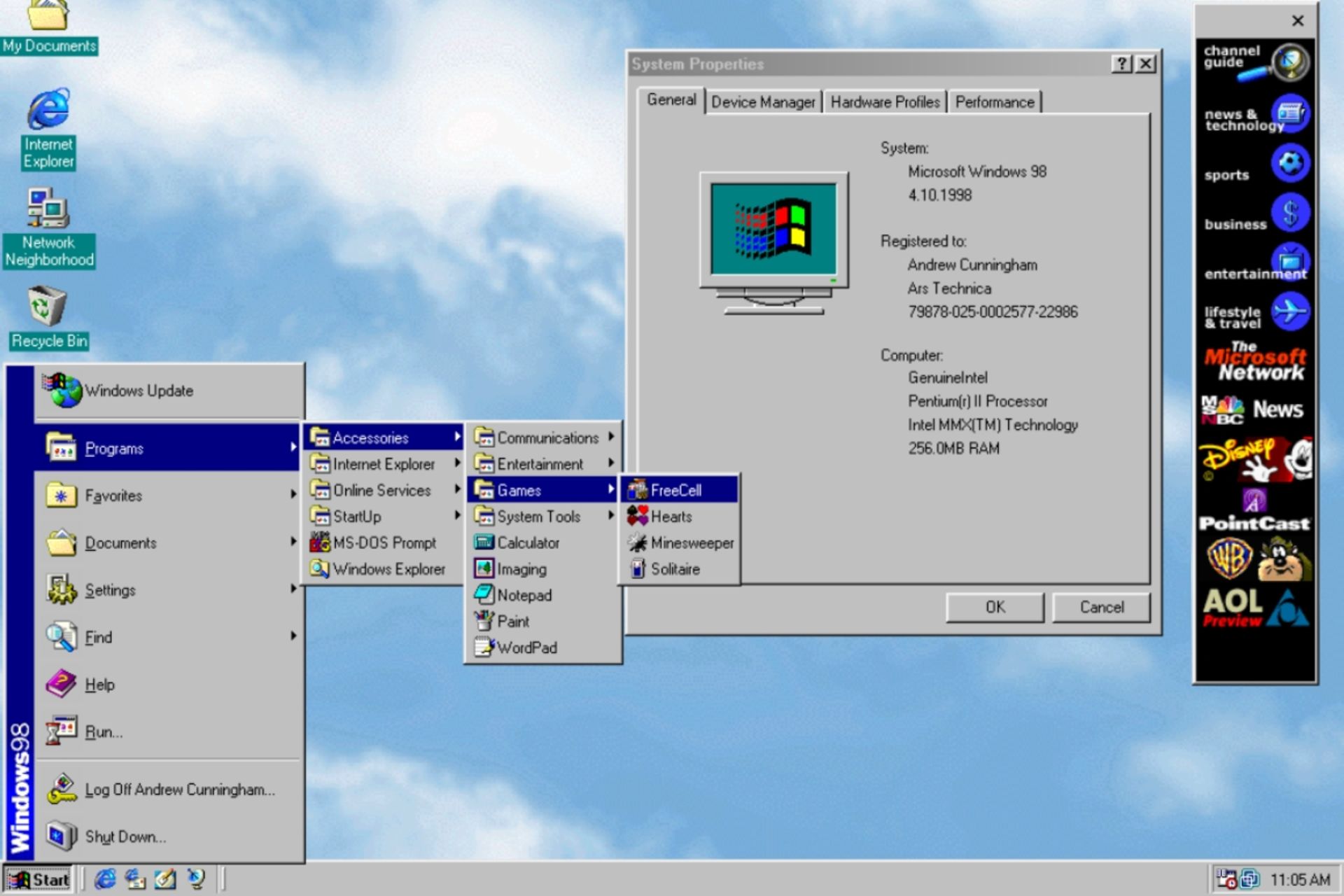Open Disney channel in Channel Bar
The image size is (1344, 896).
pyautogui.click(x=1256, y=459)
